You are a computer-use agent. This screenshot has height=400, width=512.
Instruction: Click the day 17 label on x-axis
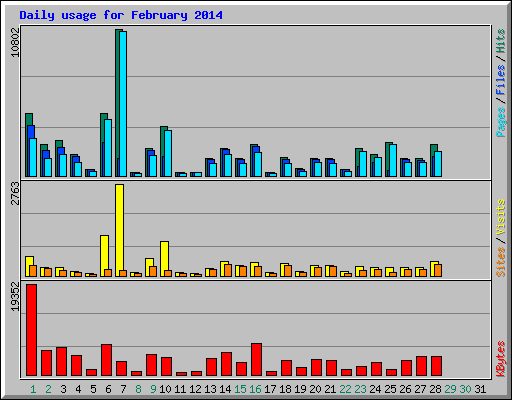[270, 389]
